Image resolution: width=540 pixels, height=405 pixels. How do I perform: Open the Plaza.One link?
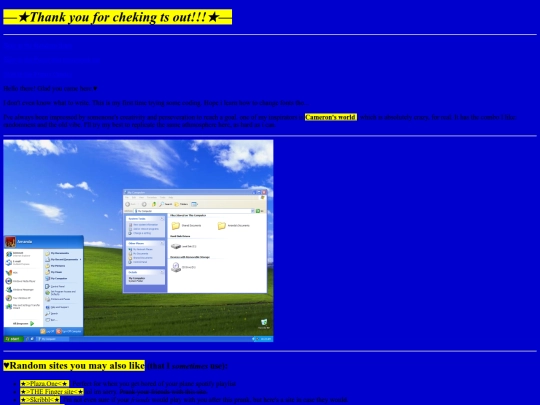(x=44, y=384)
